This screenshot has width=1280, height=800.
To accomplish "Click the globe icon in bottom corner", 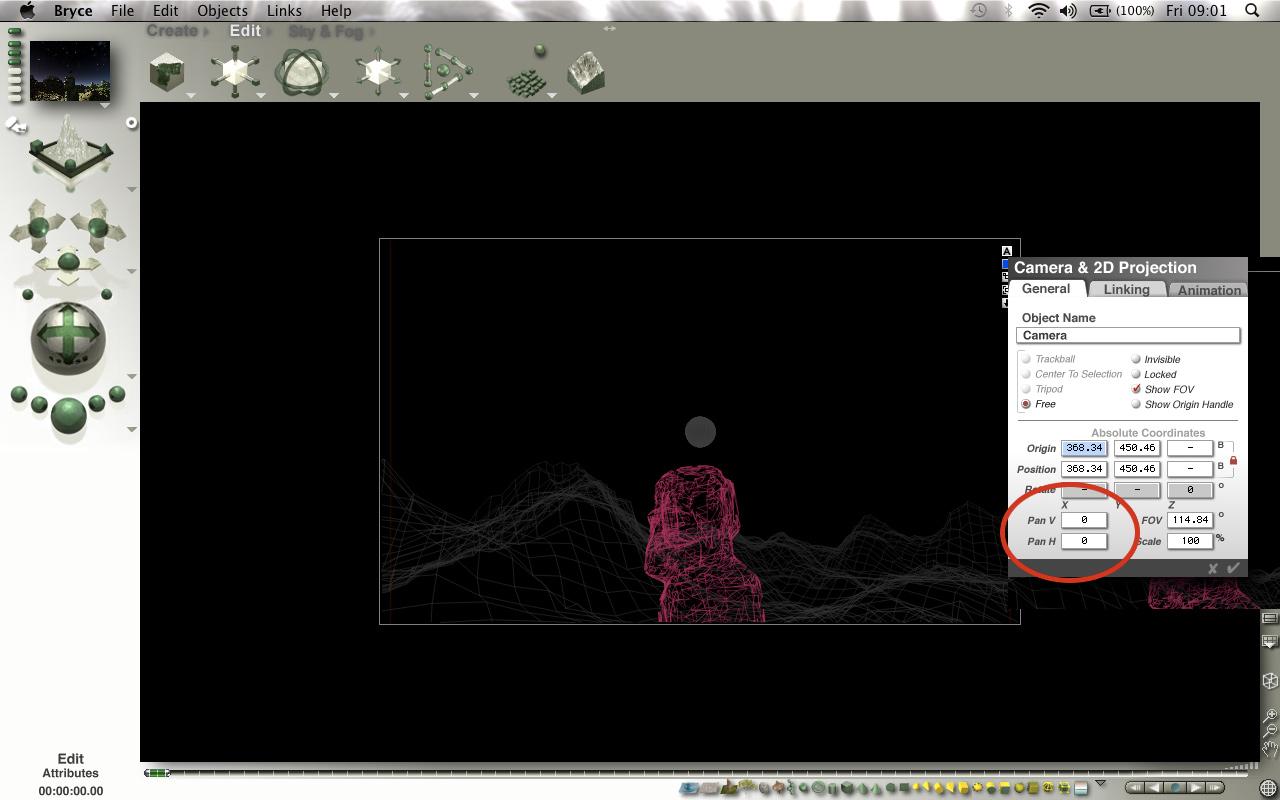I will 1269,789.
